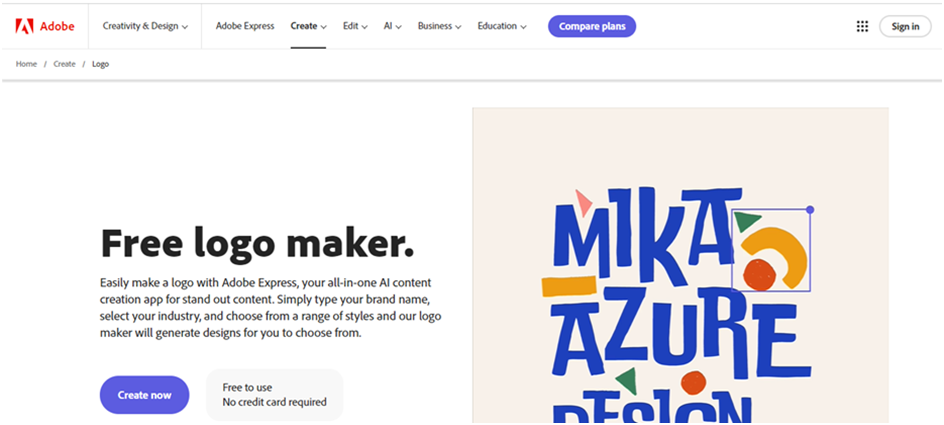Click the Adobe logo icon
This screenshot has width=944, height=425.
point(24,26)
